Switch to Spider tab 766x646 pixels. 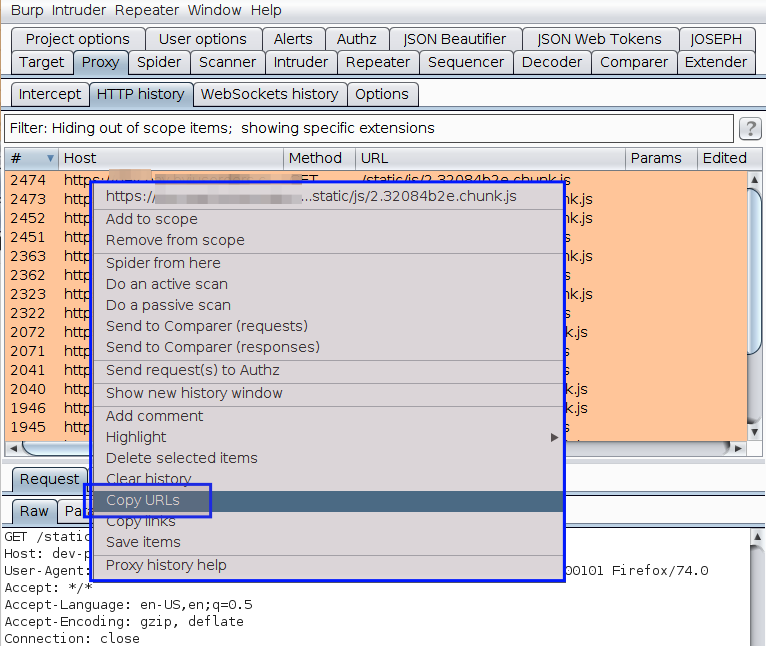(x=159, y=63)
